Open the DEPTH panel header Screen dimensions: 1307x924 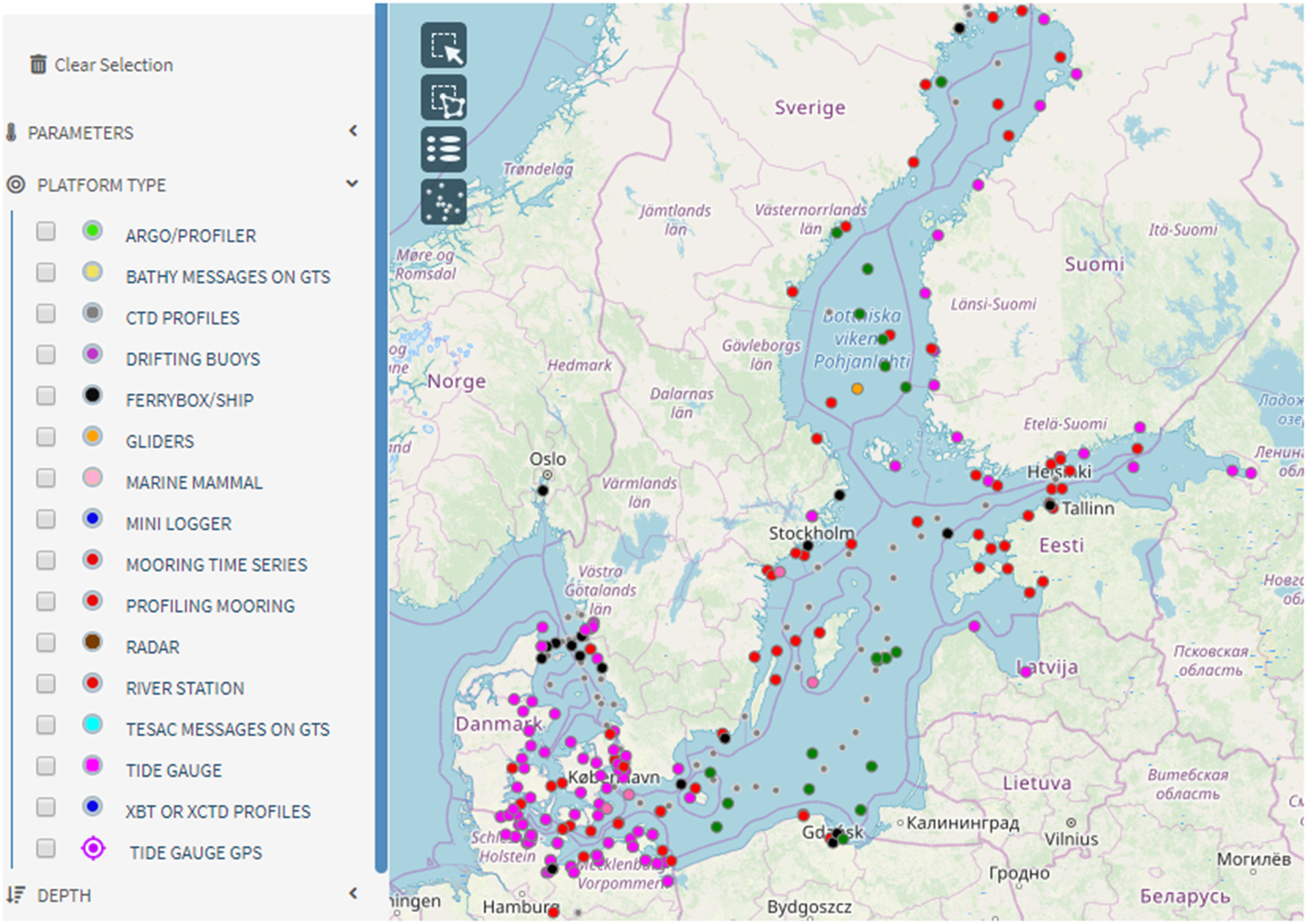coord(64,896)
